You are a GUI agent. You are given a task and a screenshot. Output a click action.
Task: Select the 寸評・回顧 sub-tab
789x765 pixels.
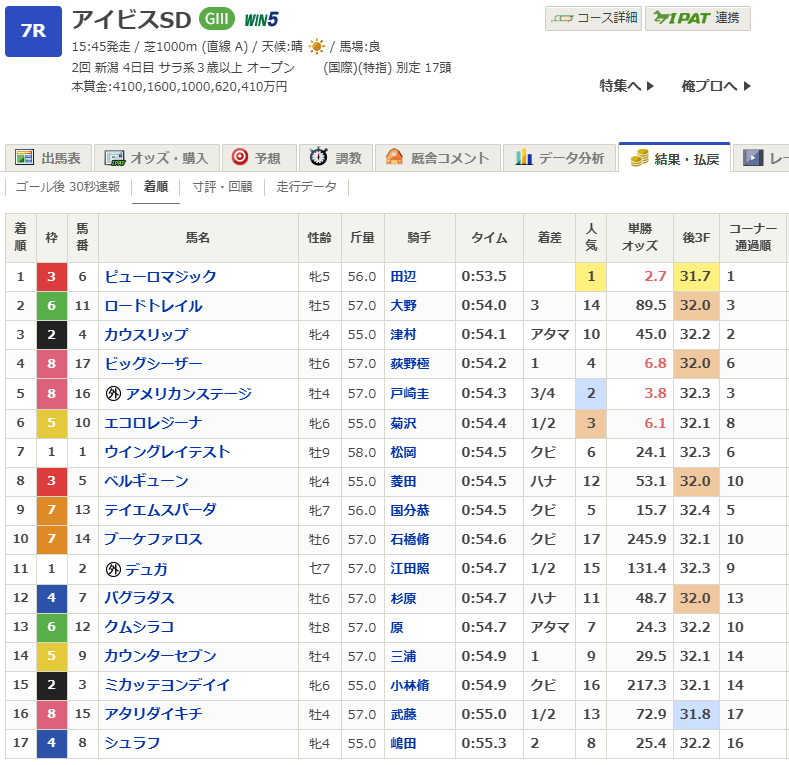(x=222, y=187)
